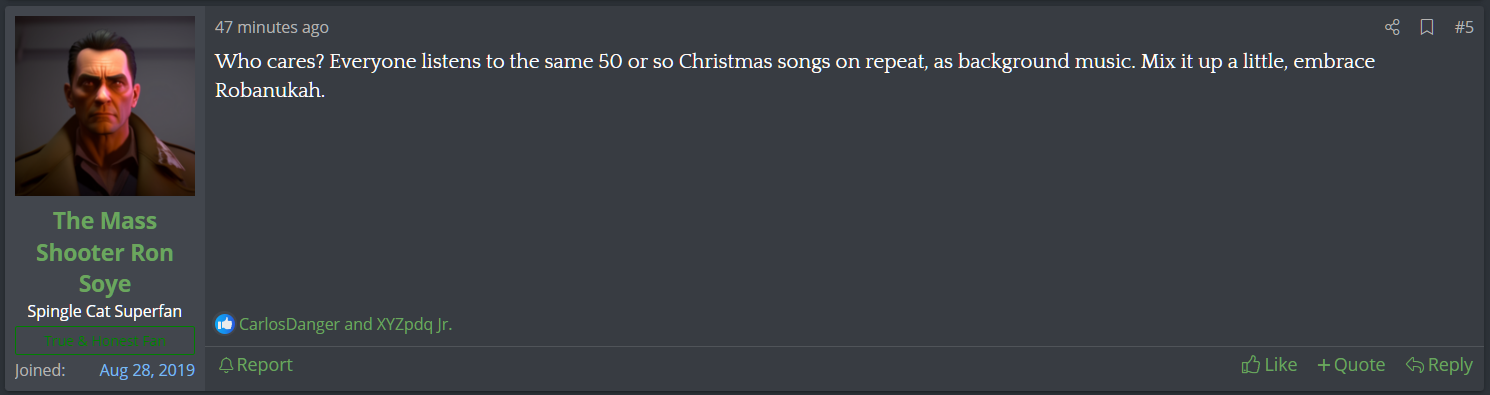Click the Quote text label
The height and width of the screenshot is (395, 1490).
pos(1360,365)
